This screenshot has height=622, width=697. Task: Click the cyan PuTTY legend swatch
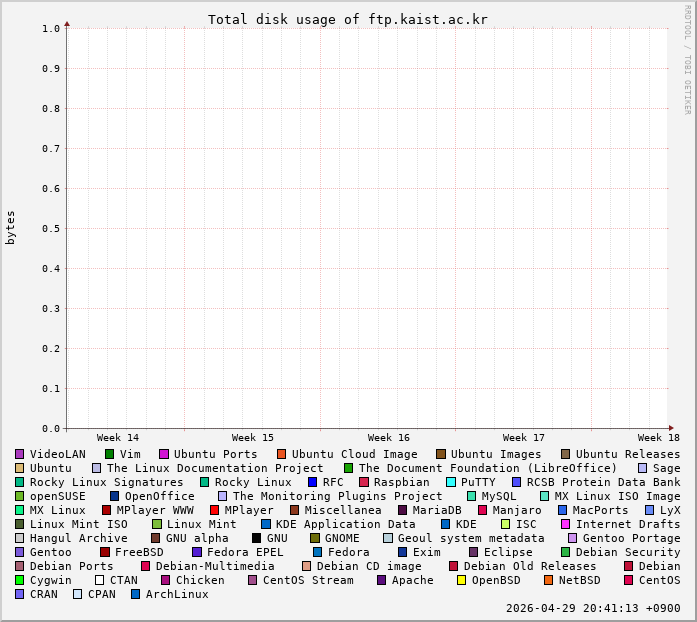point(451,482)
